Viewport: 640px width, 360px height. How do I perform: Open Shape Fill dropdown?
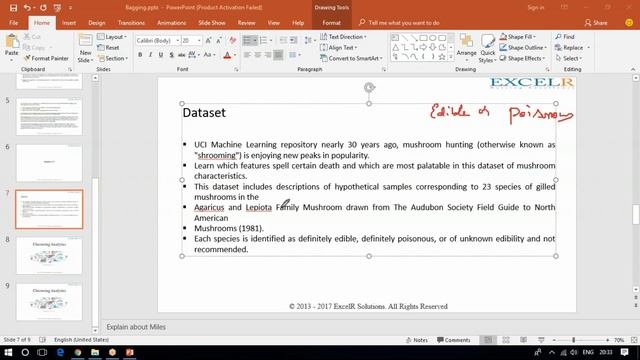coord(518,37)
